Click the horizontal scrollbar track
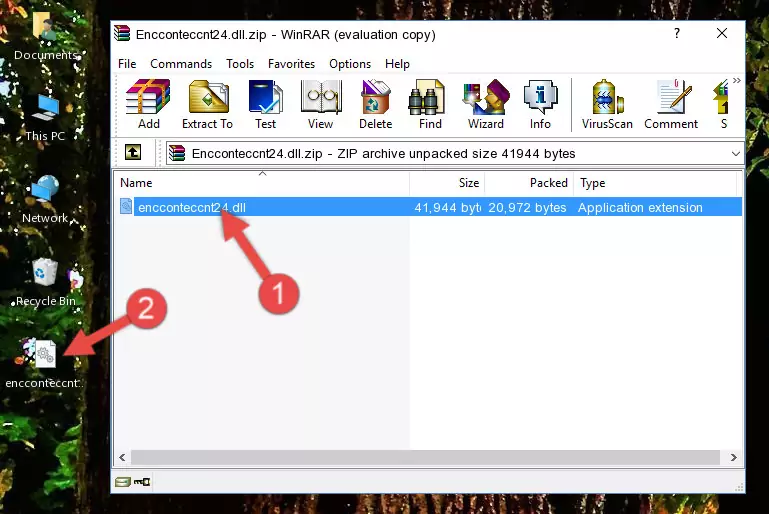Screen dimensions: 769x514 click(425, 457)
